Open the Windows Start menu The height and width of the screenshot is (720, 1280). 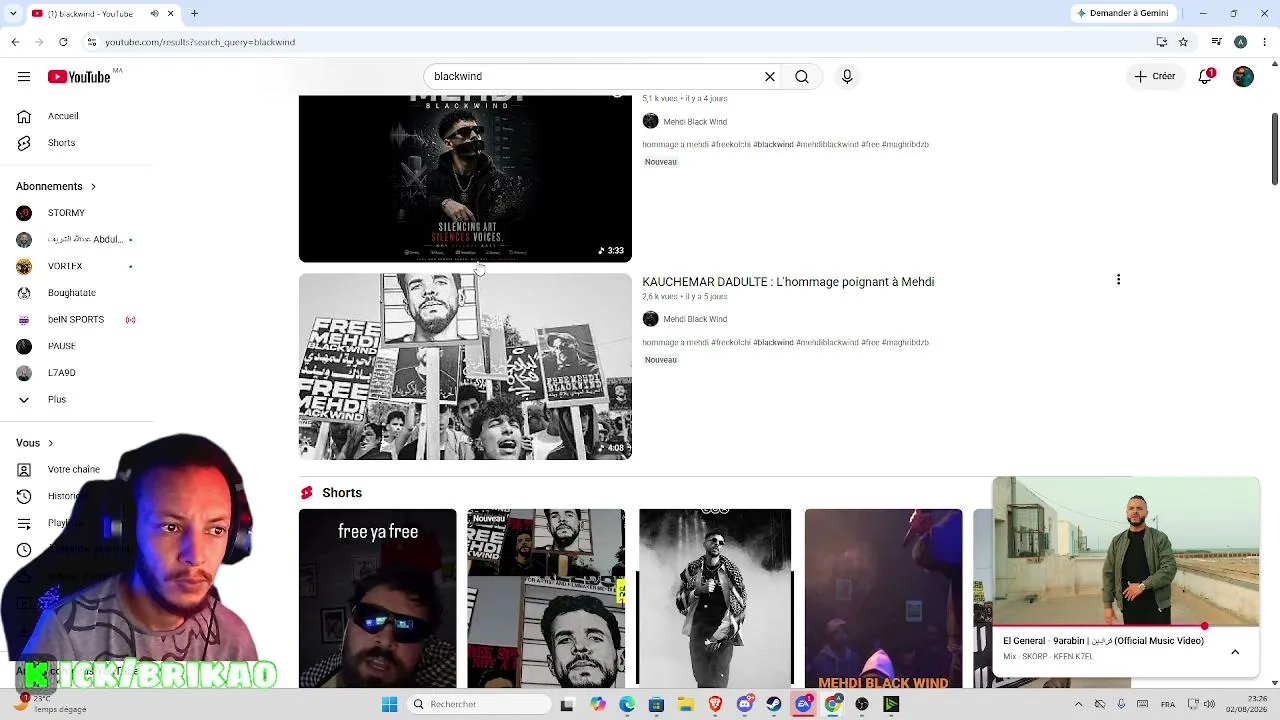click(x=390, y=704)
